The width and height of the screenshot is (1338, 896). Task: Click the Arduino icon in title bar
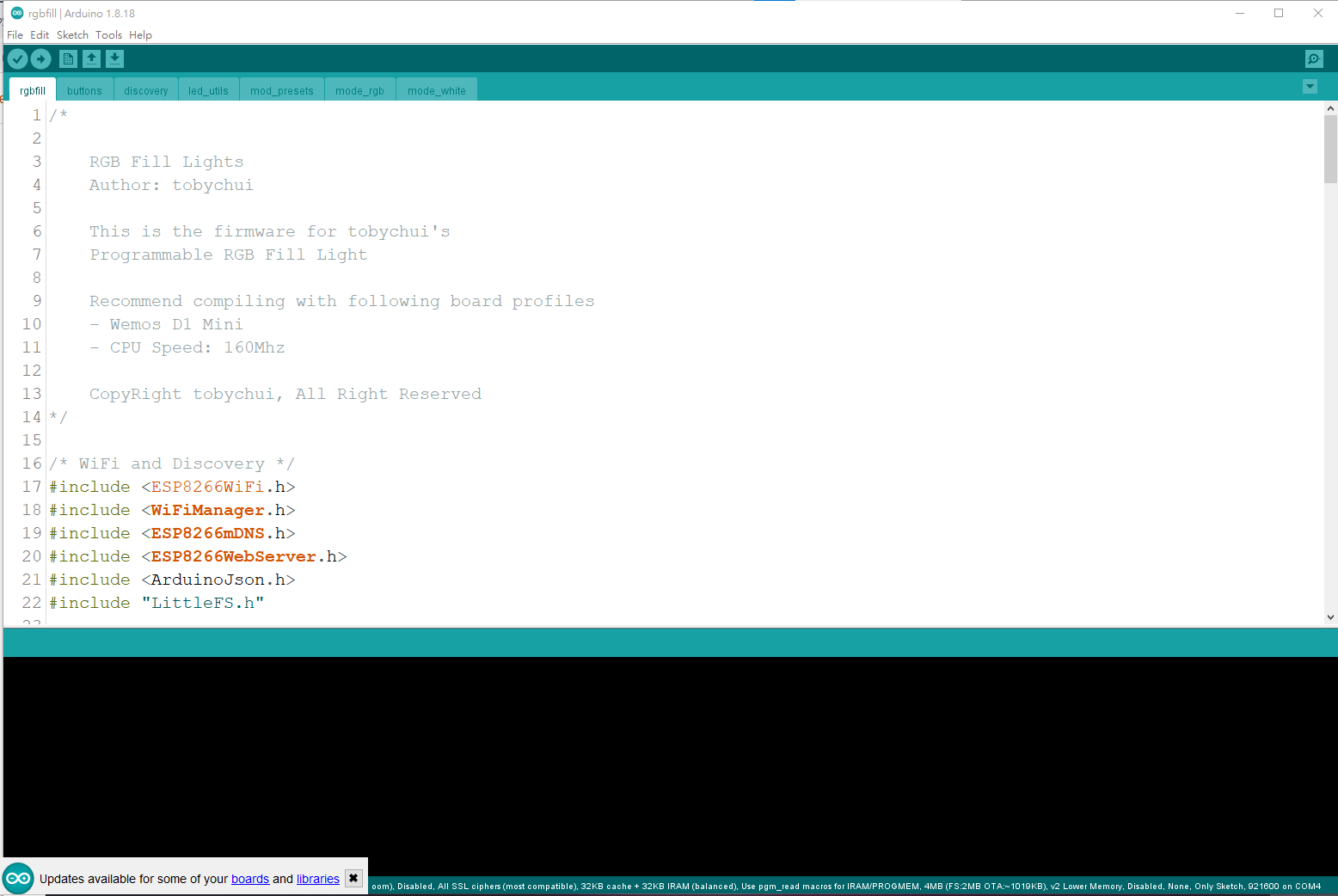[17, 13]
